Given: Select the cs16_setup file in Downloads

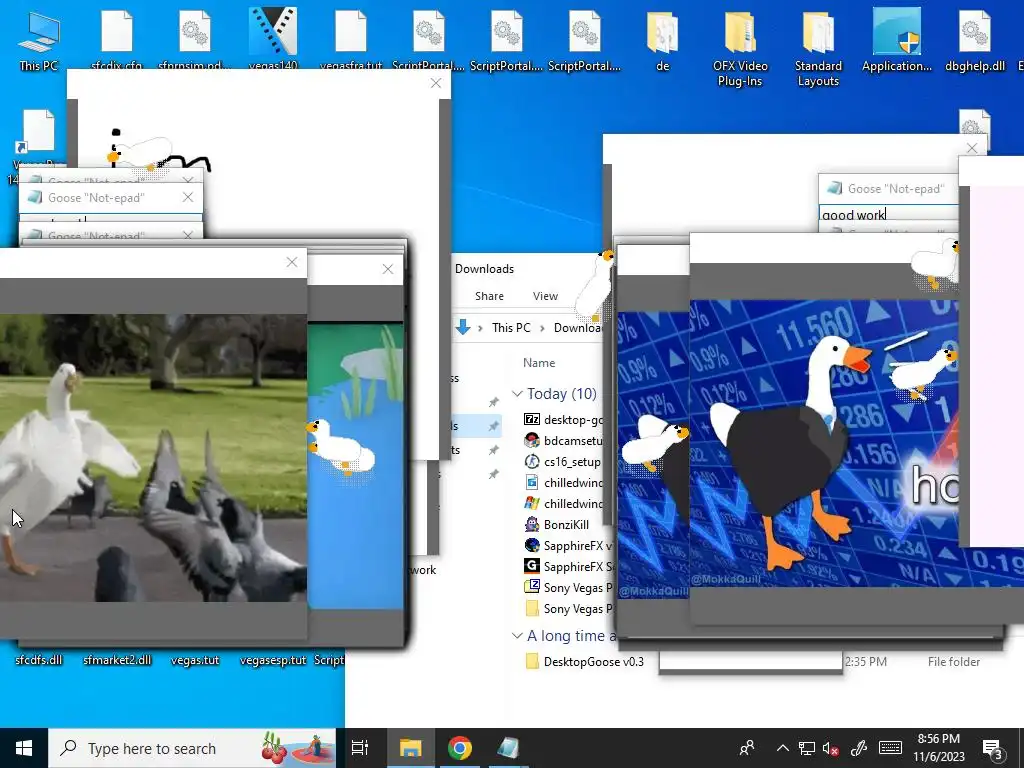Looking at the screenshot, I should point(562,462).
